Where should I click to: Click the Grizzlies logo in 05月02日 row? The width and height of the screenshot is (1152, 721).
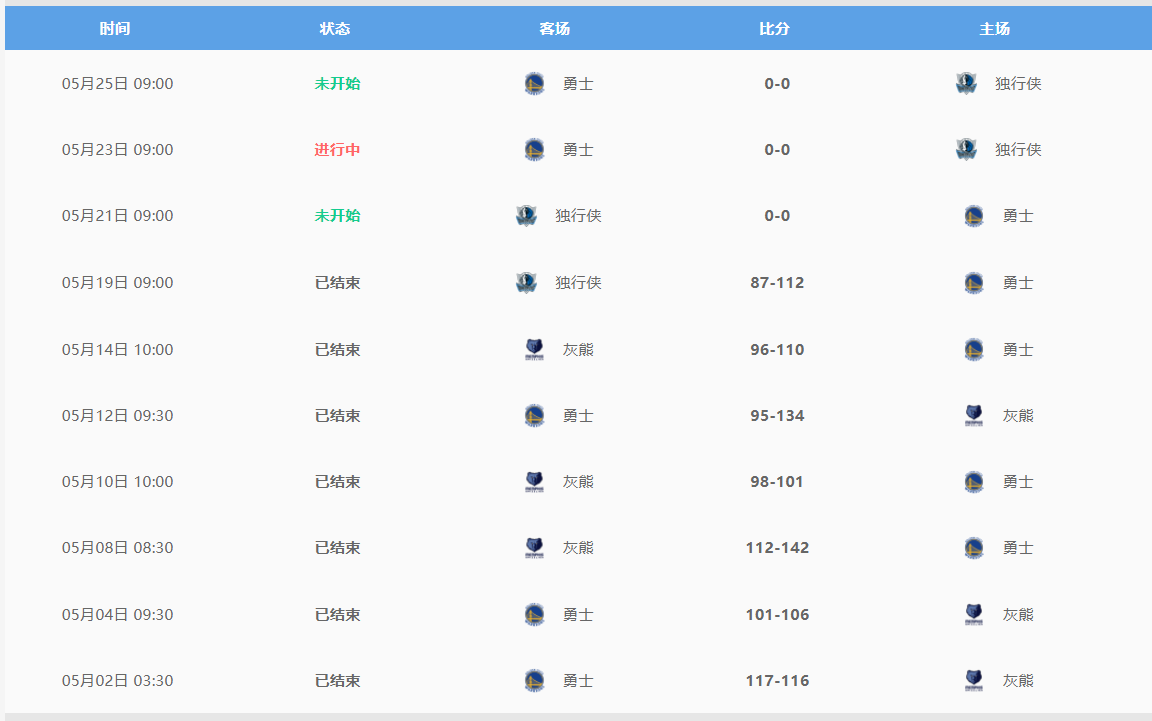click(x=973, y=681)
